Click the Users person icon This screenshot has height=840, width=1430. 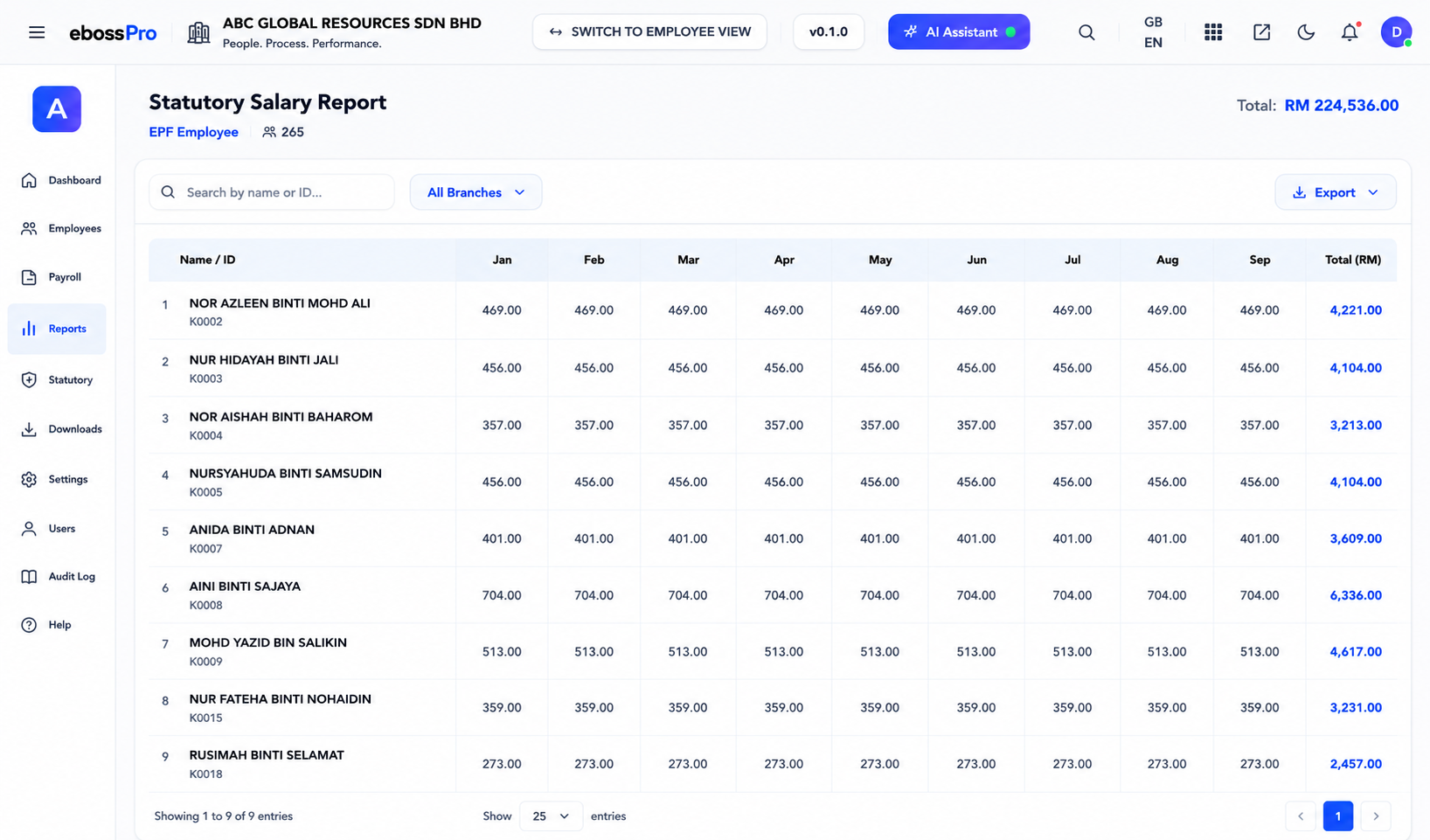29,529
